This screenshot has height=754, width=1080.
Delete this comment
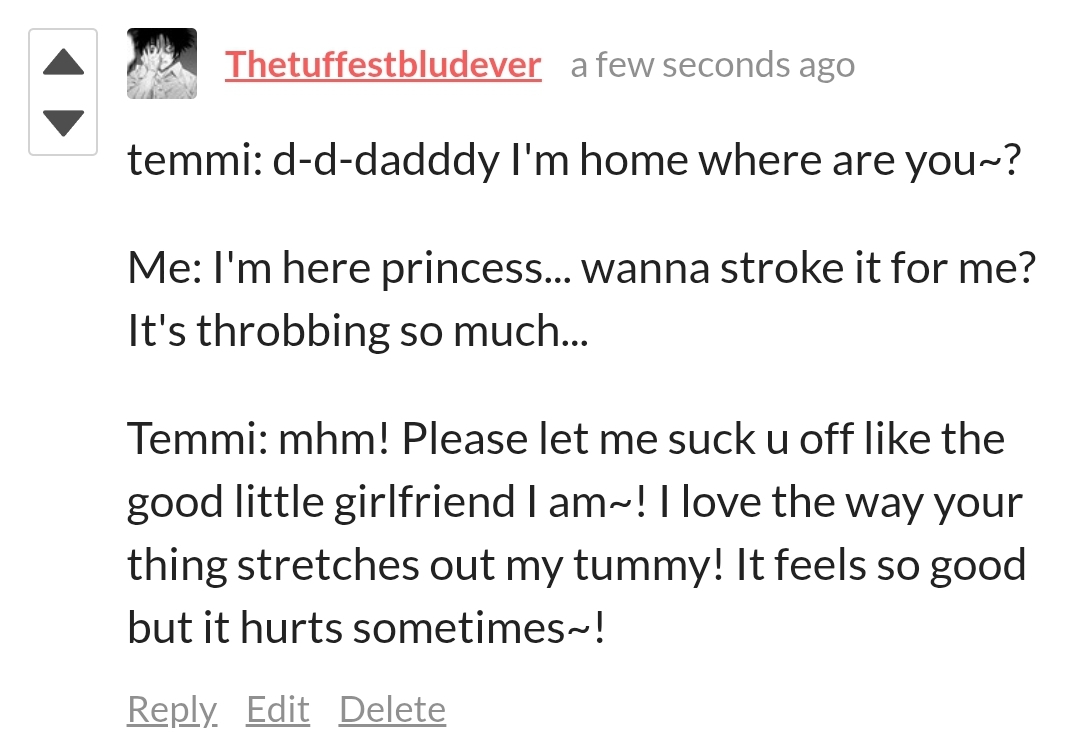pyautogui.click(x=393, y=709)
